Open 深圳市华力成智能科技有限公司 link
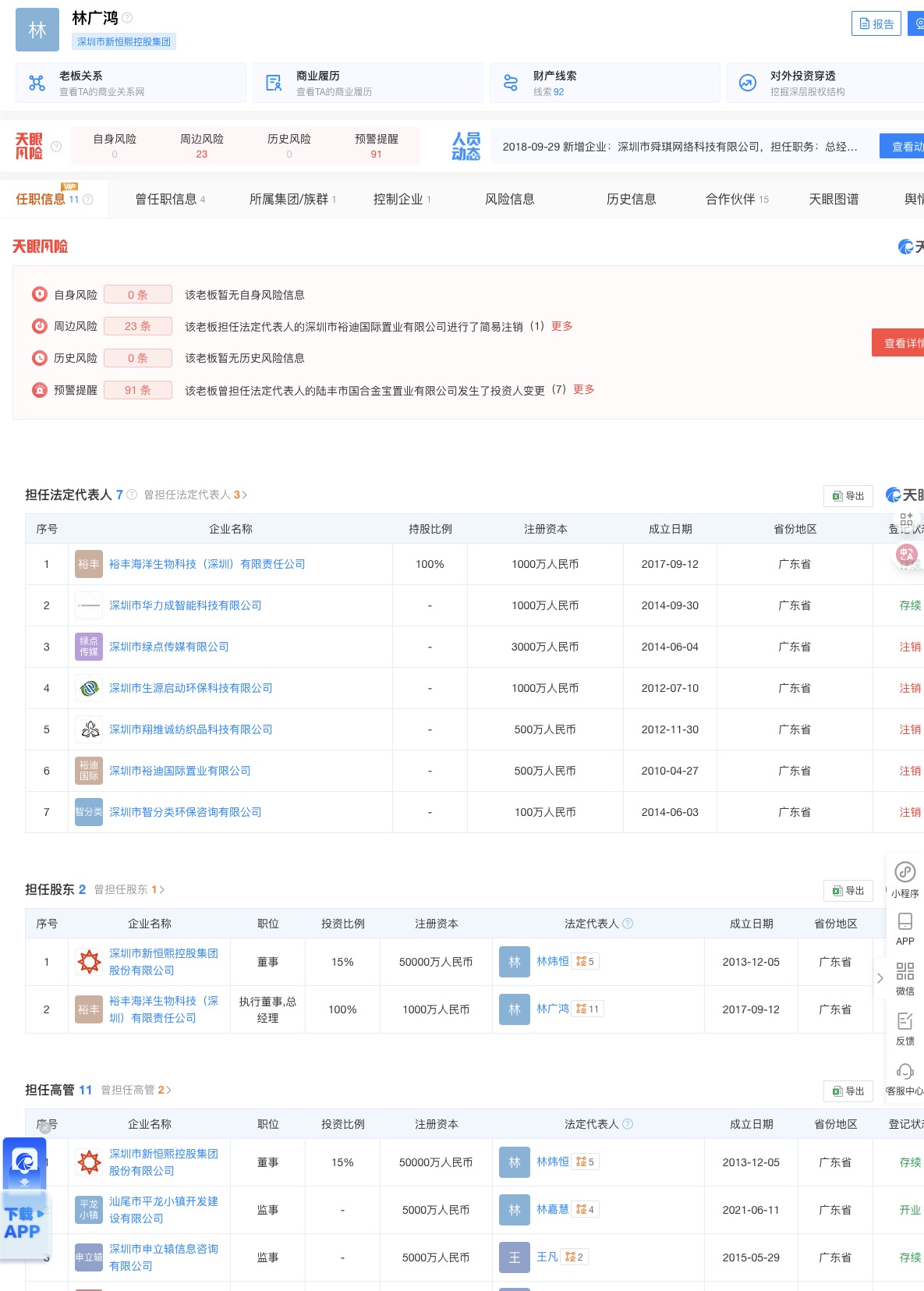The width and height of the screenshot is (924, 1291). click(x=186, y=605)
